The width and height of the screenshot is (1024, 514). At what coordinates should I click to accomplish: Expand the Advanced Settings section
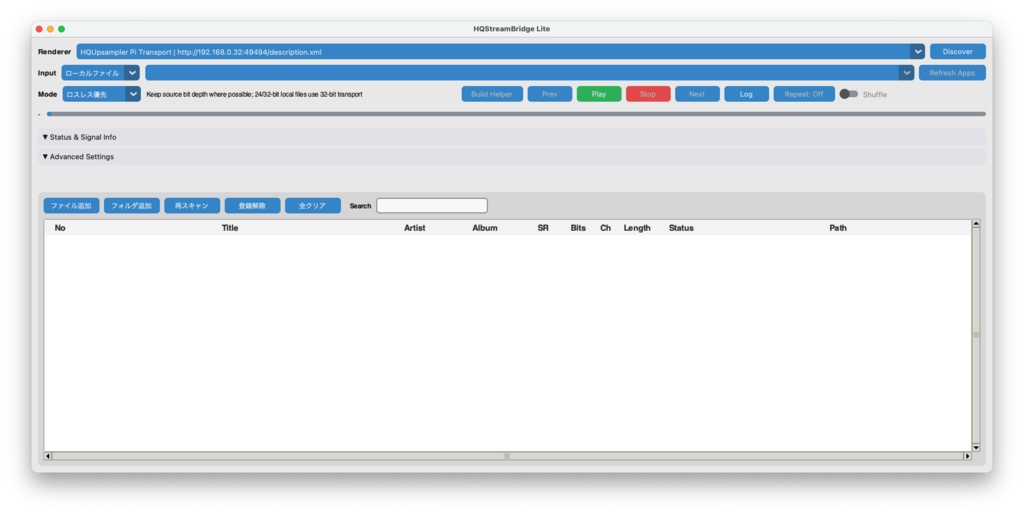click(512, 157)
